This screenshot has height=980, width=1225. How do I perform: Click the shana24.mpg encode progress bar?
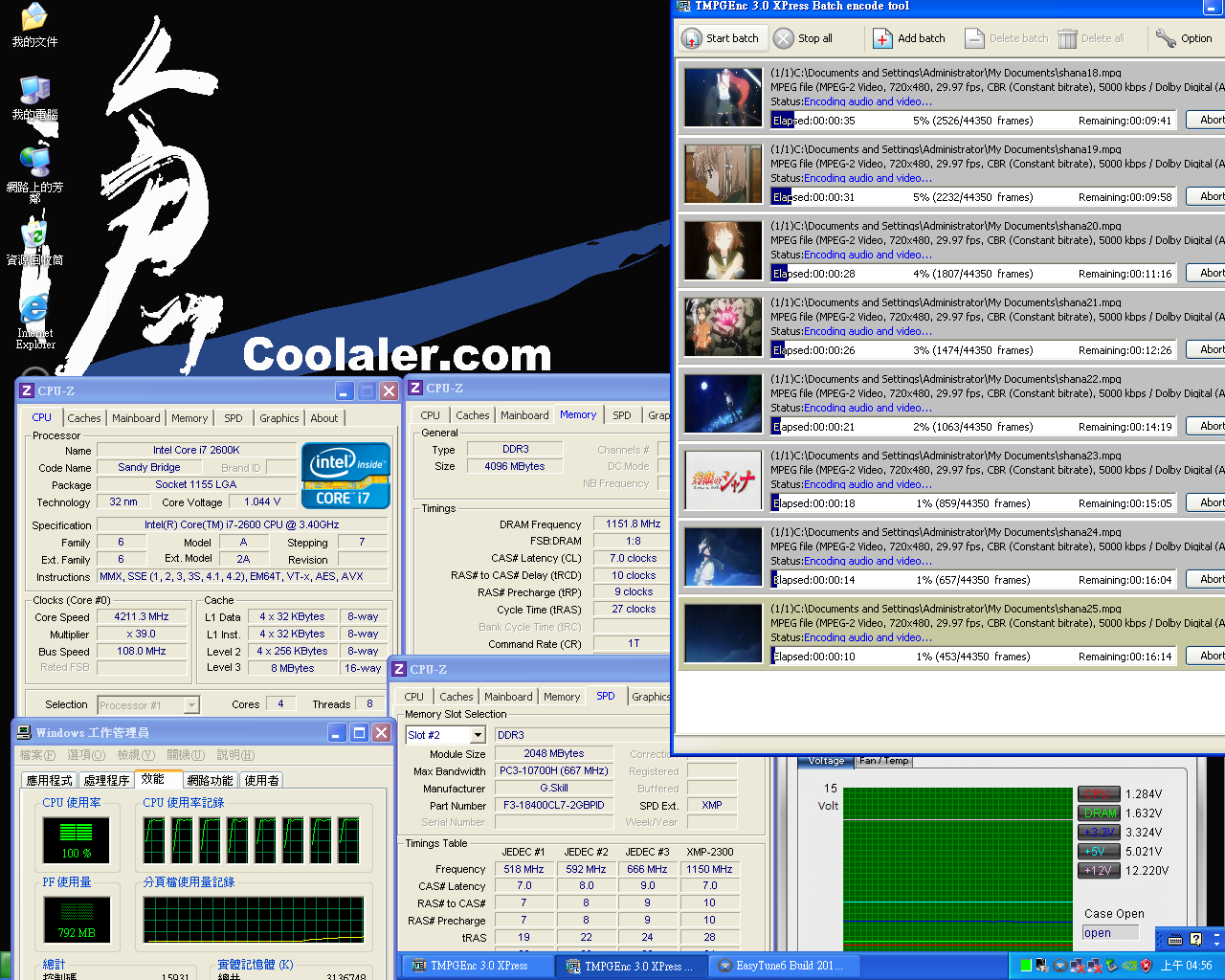pos(973,579)
